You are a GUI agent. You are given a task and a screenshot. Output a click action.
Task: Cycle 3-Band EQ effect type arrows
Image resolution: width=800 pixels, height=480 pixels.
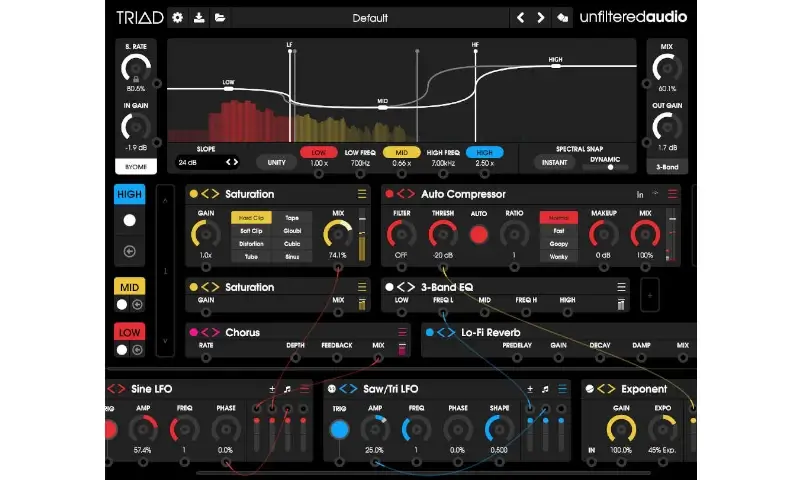pyautogui.click(x=406, y=287)
